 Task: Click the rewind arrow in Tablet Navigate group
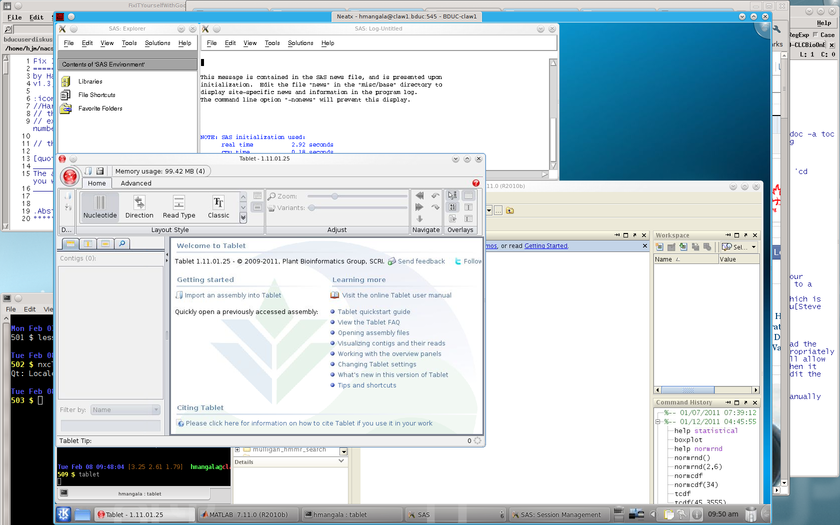point(419,196)
